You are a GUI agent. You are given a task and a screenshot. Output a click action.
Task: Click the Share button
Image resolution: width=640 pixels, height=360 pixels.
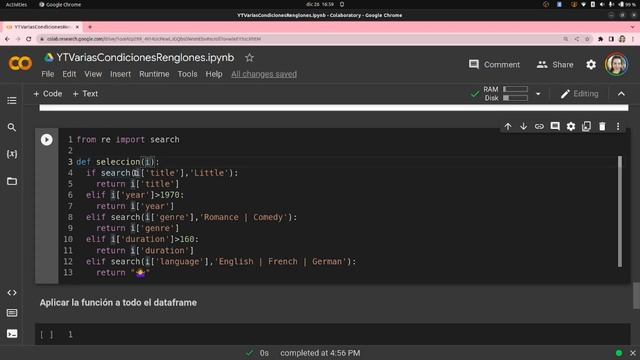click(555, 64)
